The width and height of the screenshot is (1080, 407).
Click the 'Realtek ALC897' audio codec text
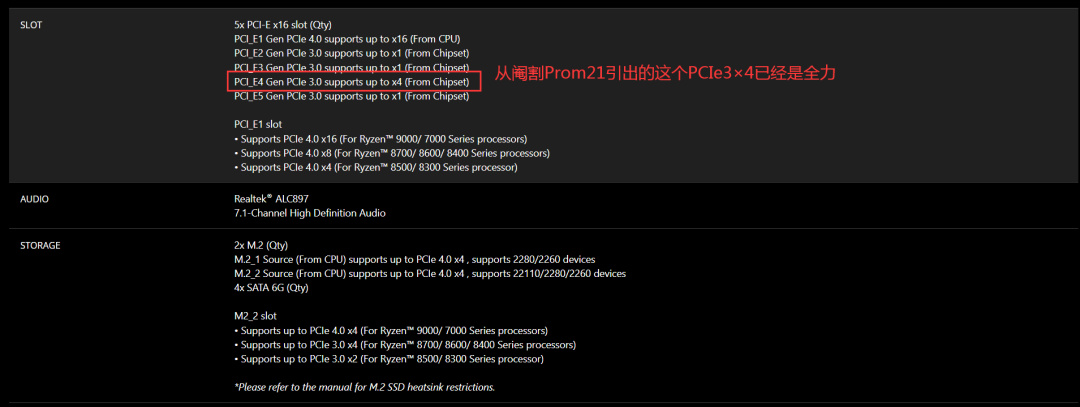click(x=271, y=199)
